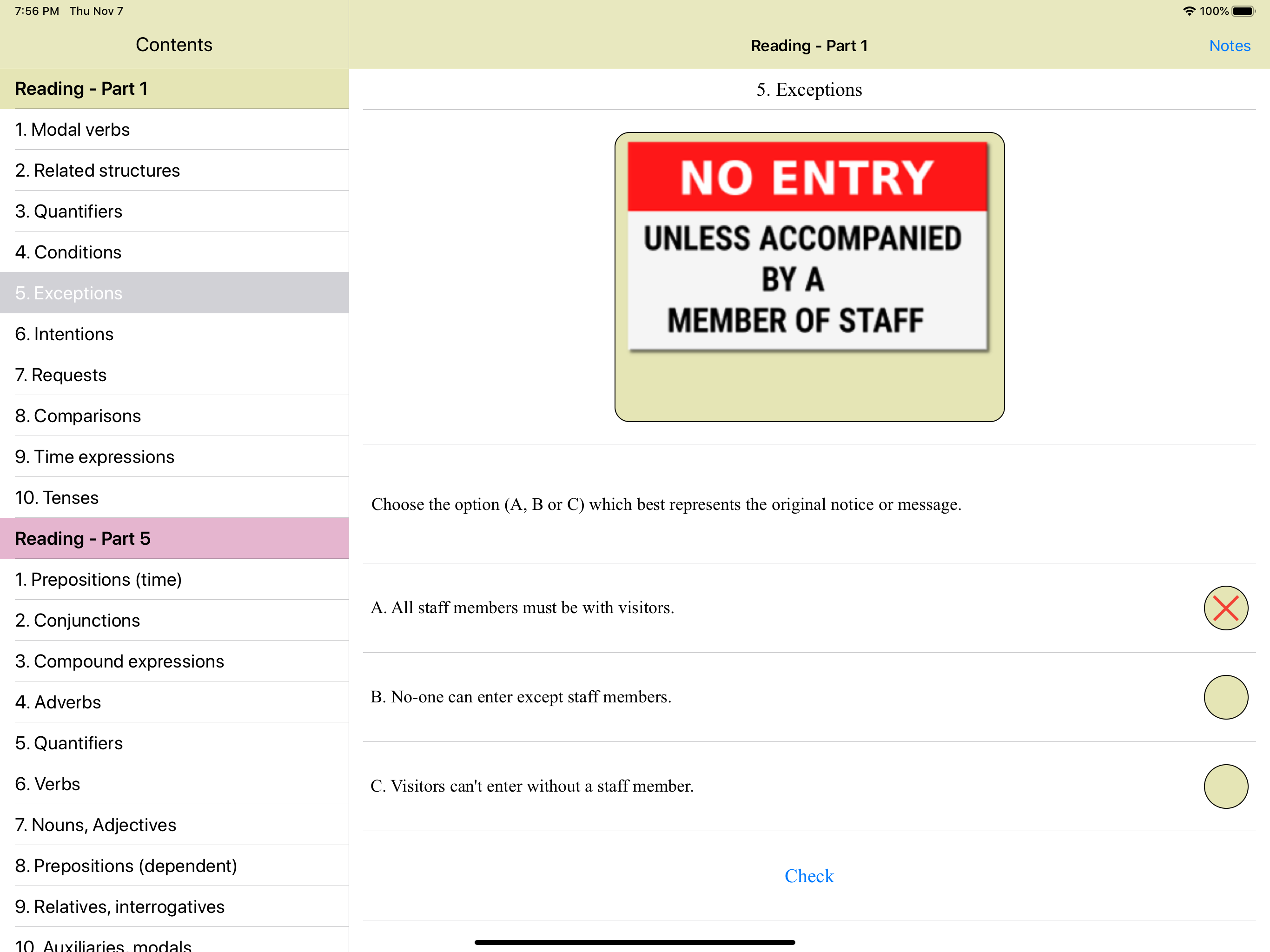The width and height of the screenshot is (1270, 952).
Task: Open the 6. Intentions lesson
Action: pyautogui.click(x=174, y=334)
